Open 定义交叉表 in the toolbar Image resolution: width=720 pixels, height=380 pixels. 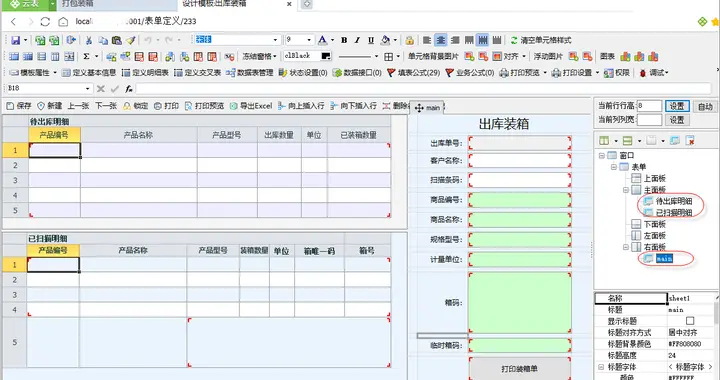pos(197,73)
